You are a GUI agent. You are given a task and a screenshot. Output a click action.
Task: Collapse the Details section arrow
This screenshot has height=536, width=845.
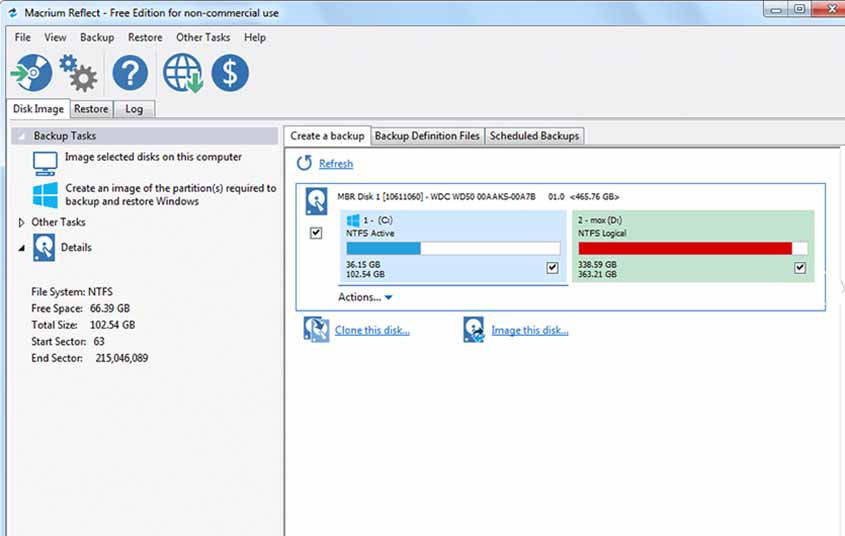point(22,248)
